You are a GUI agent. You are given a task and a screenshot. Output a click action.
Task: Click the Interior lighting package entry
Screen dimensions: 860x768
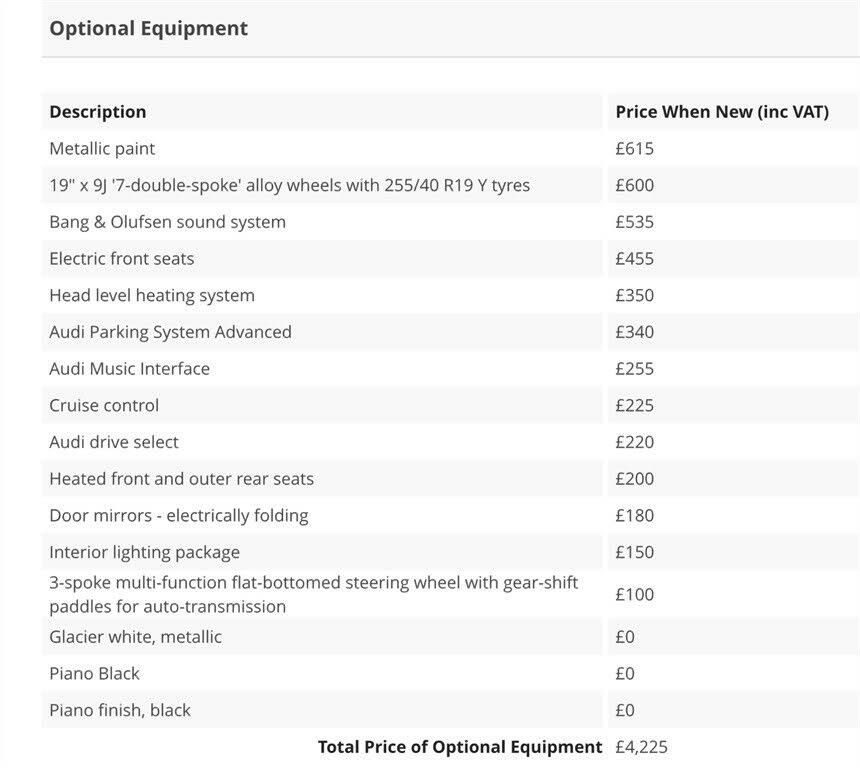pyautogui.click(x=144, y=552)
